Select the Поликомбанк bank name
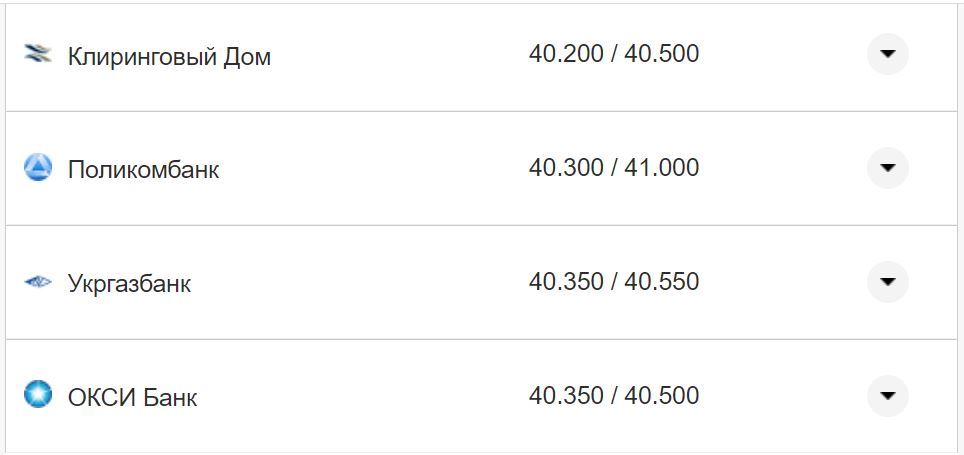Image resolution: width=964 pixels, height=455 pixels. (143, 170)
